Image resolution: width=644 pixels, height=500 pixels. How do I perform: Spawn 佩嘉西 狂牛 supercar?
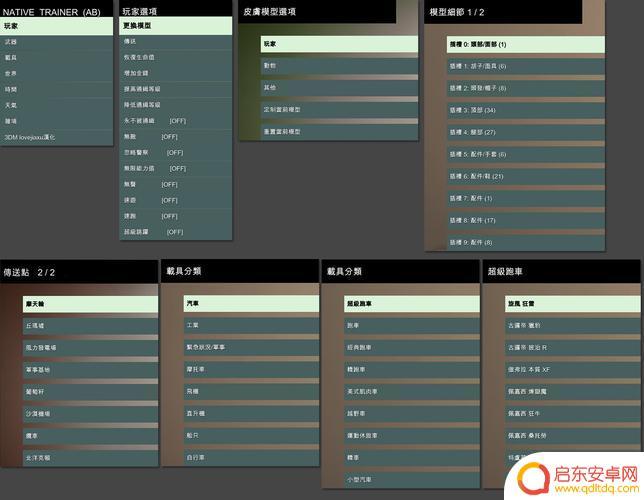pos(573,414)
